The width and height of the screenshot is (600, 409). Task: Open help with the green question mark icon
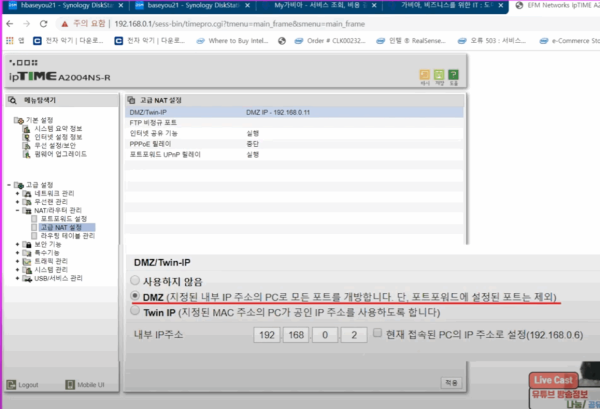pos(453,75)
